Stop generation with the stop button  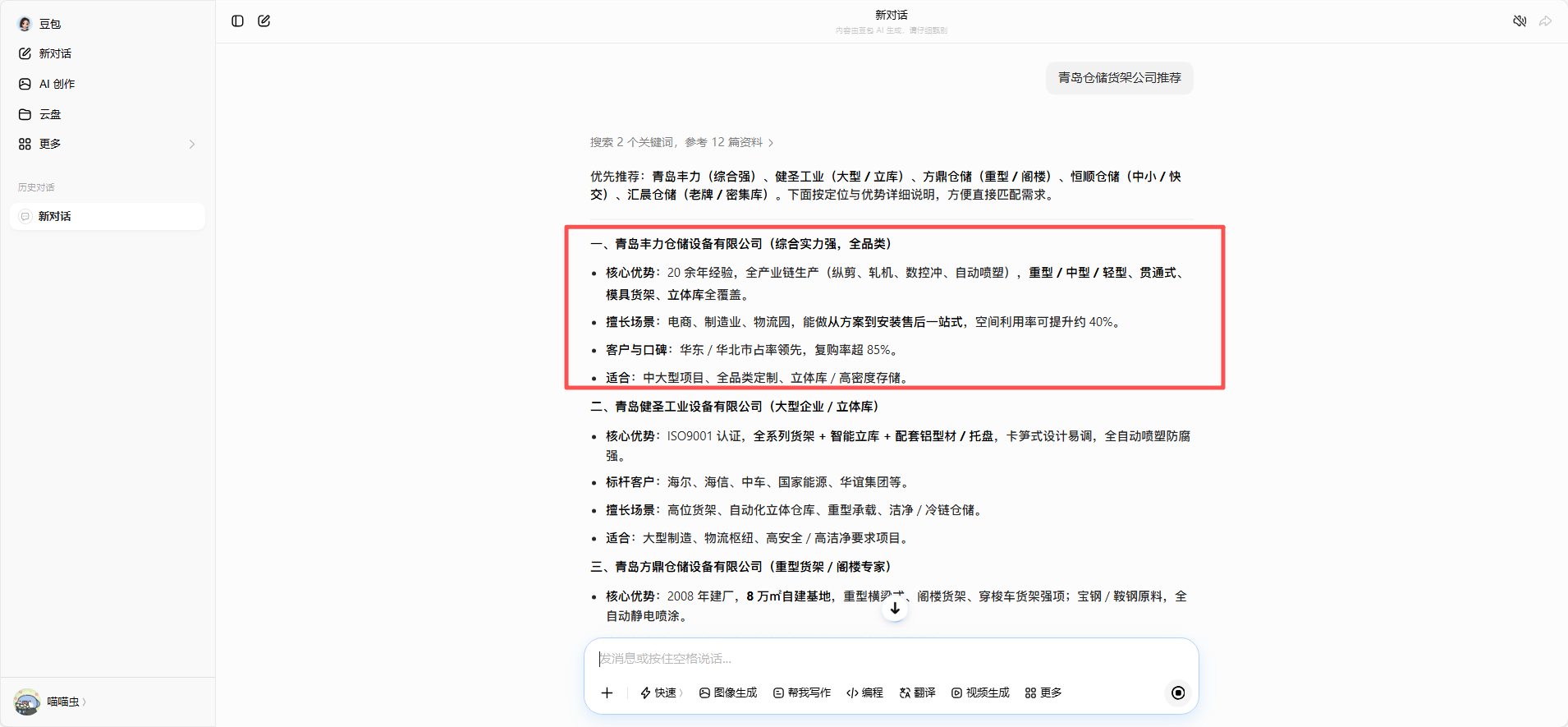[1178, 692]
